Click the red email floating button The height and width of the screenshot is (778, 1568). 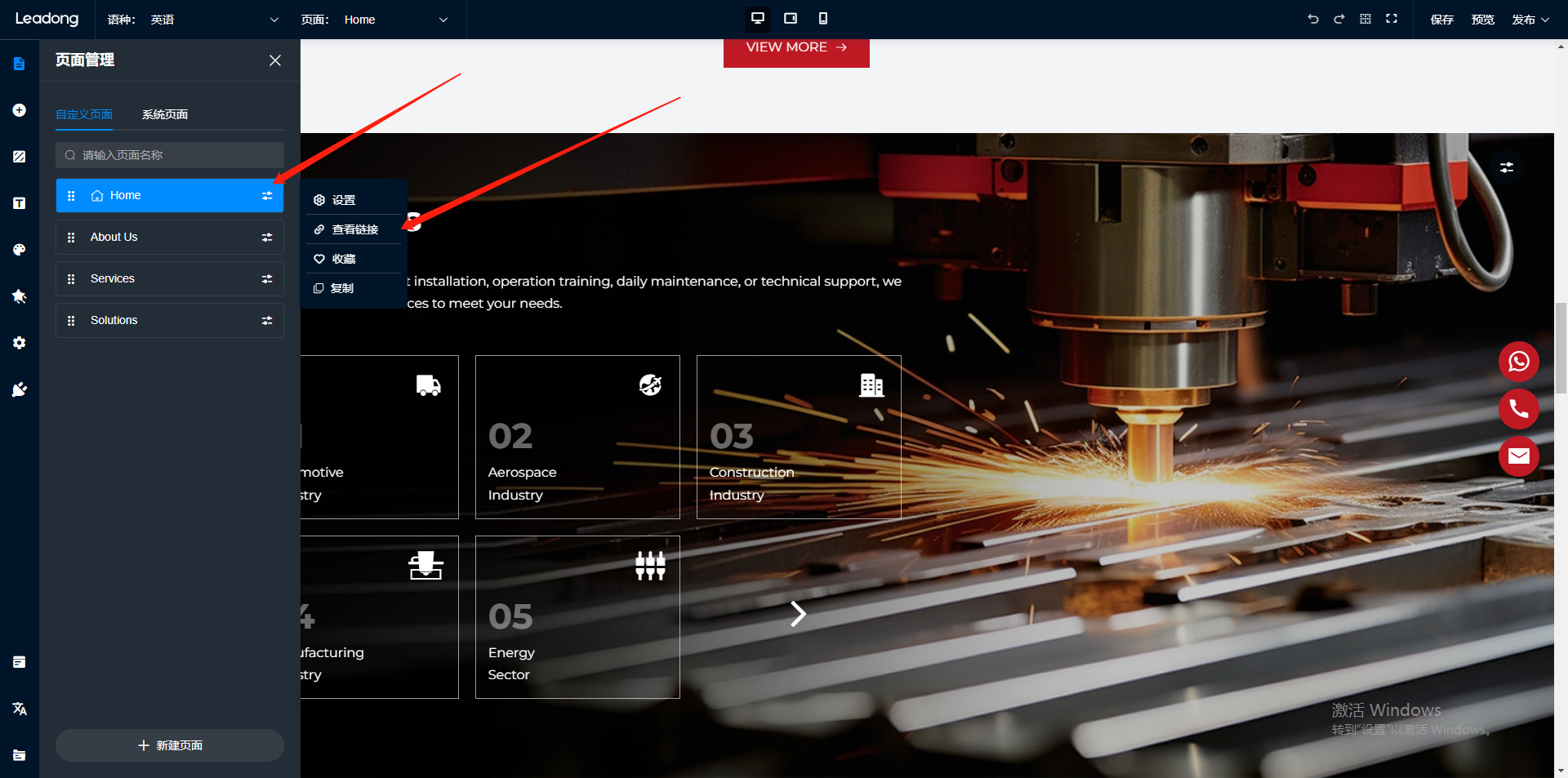coord(1518,456)
